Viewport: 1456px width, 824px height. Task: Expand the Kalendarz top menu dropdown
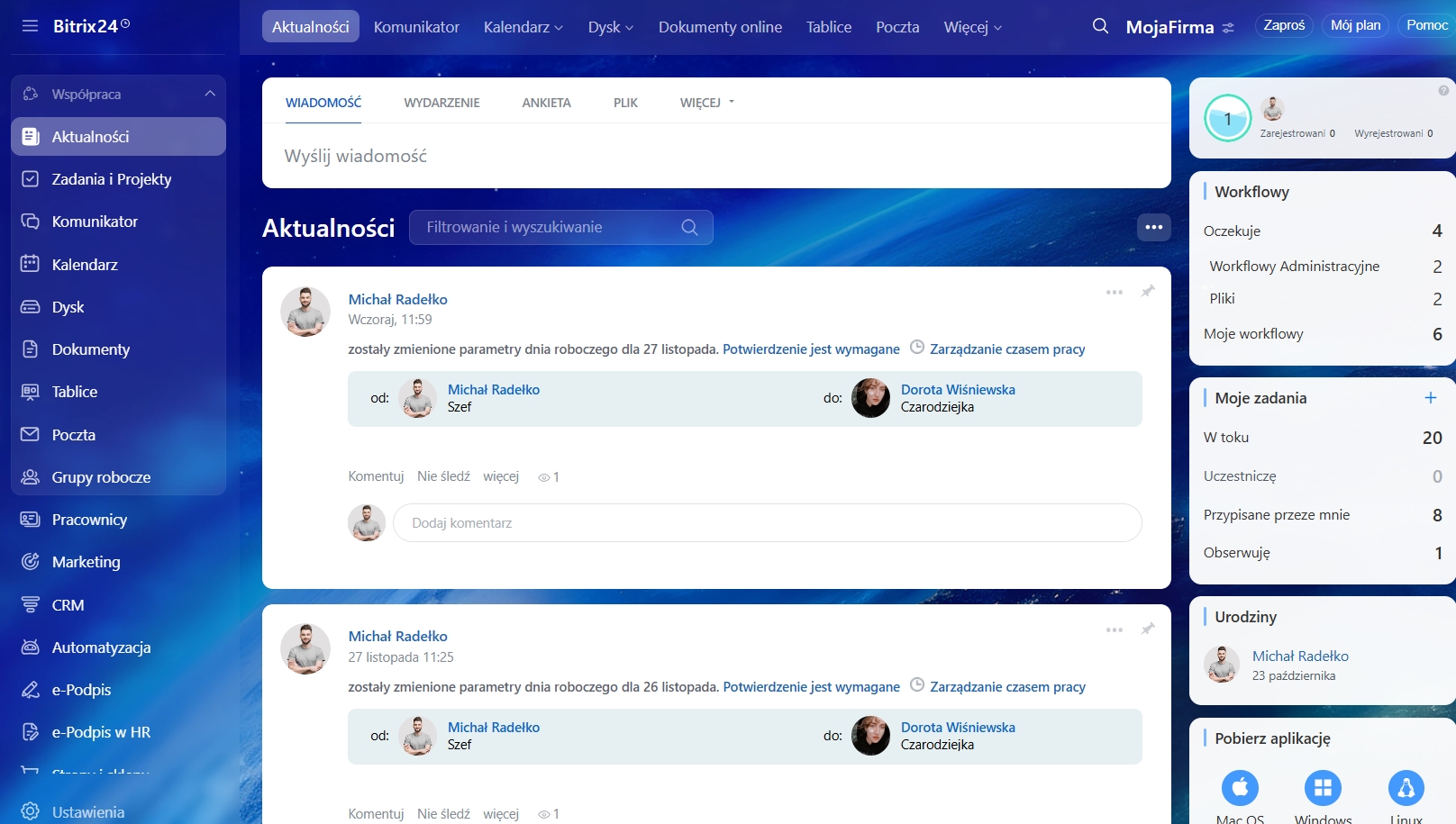click(523, 27)
